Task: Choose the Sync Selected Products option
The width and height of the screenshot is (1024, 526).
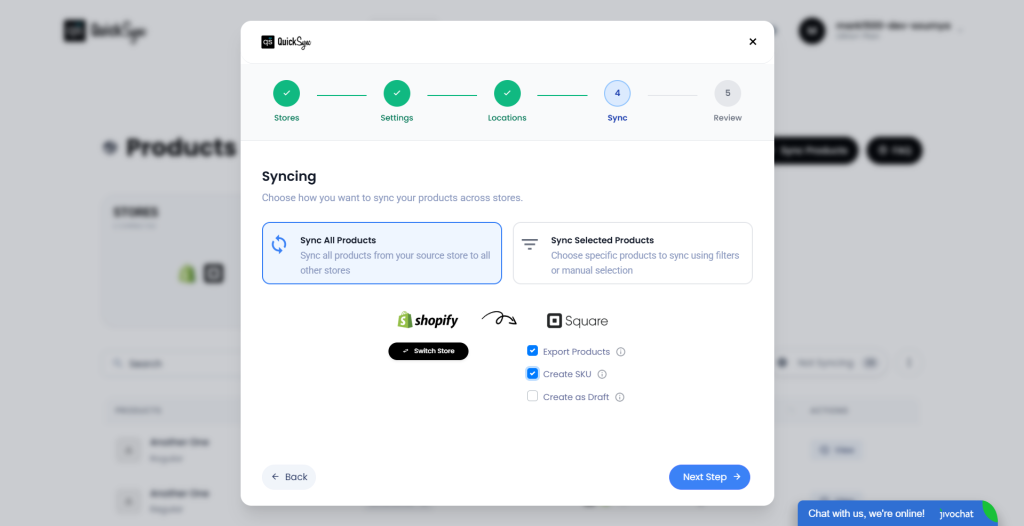Action: click(x=633, y=253)
